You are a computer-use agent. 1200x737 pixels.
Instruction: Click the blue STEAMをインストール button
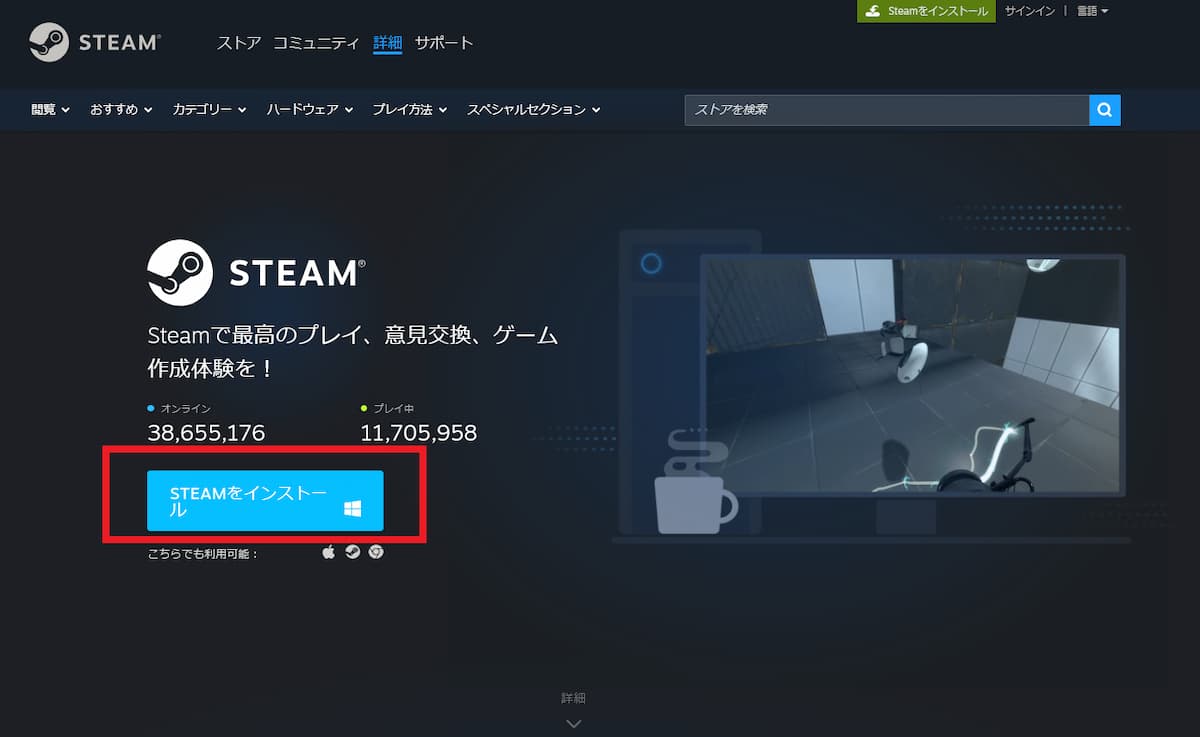[265, 501]
